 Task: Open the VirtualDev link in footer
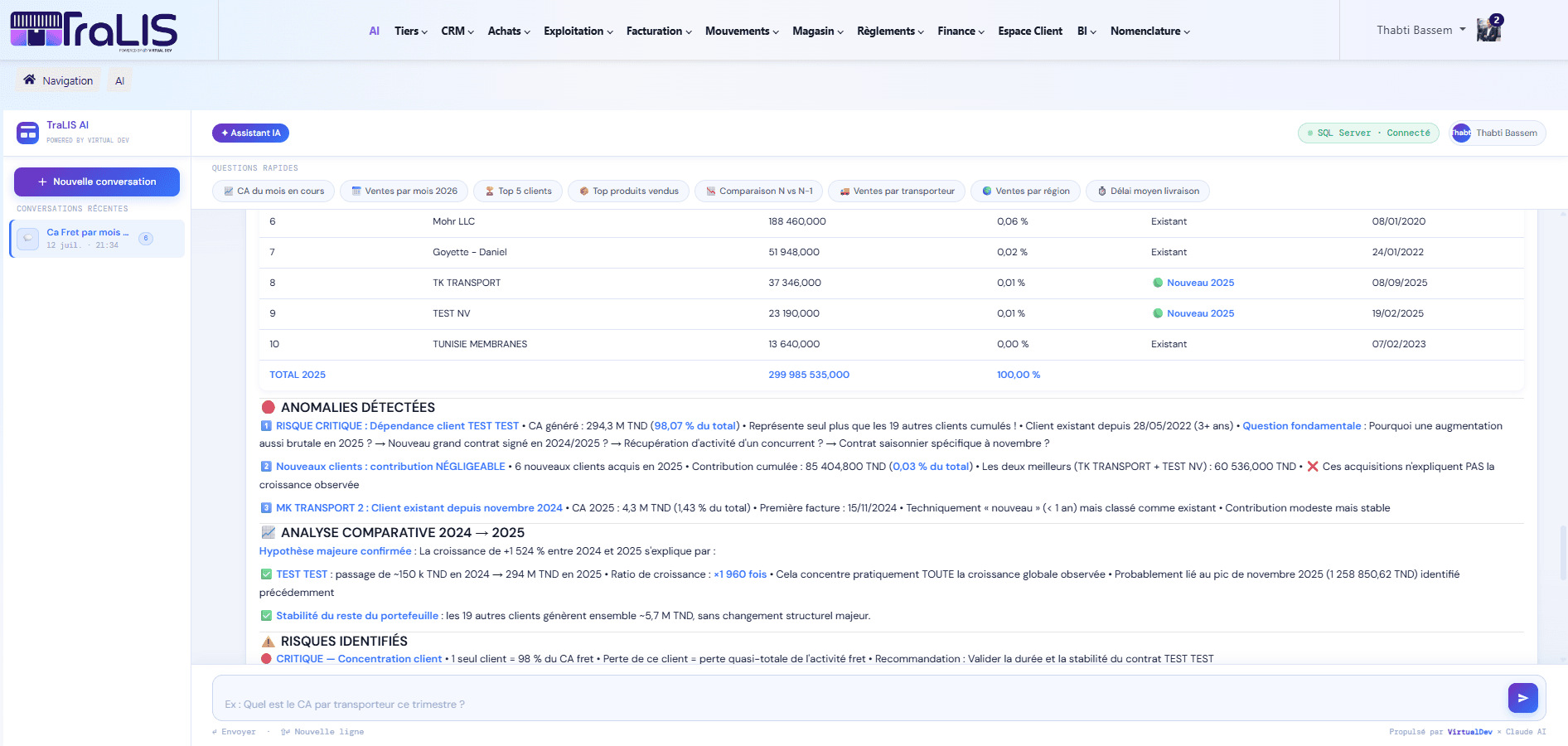(1469, 732)
